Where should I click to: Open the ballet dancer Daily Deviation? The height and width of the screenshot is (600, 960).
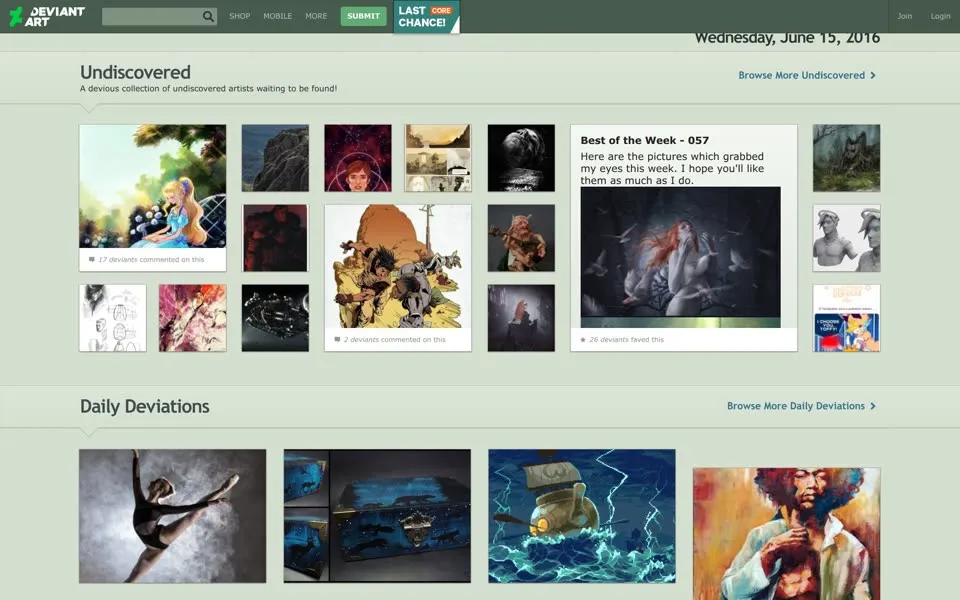[x=173, y=516]
